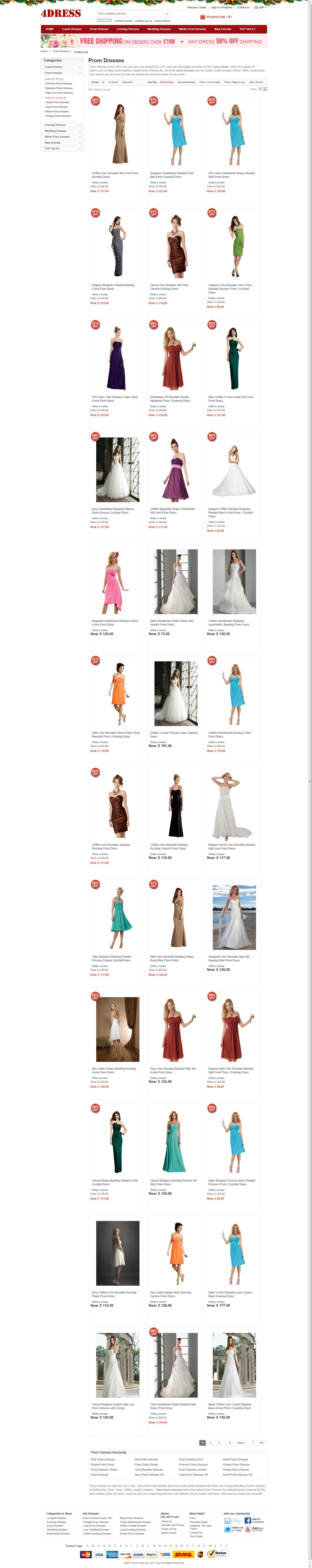
Task: Open the TOP SALES navigation tab
Action: click(x=247, y=29)
